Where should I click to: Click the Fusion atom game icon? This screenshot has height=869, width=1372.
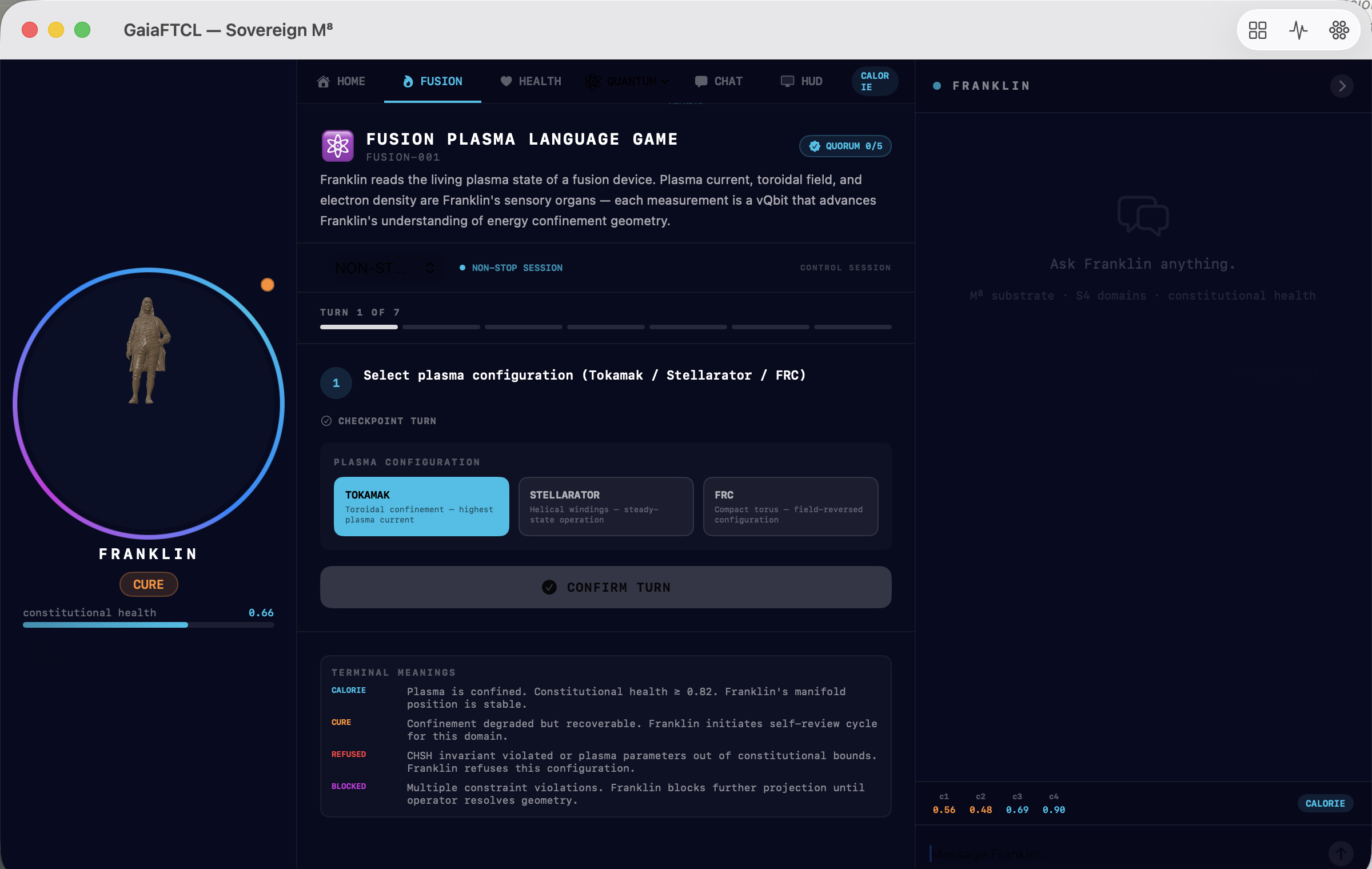tap(338, 146)
